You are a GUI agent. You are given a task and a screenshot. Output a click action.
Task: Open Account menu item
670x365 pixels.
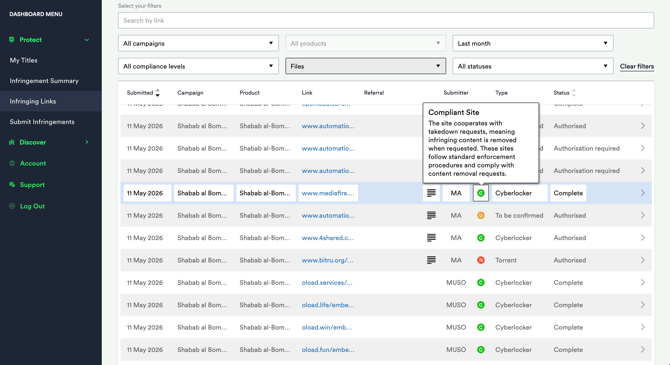point(33,163)
